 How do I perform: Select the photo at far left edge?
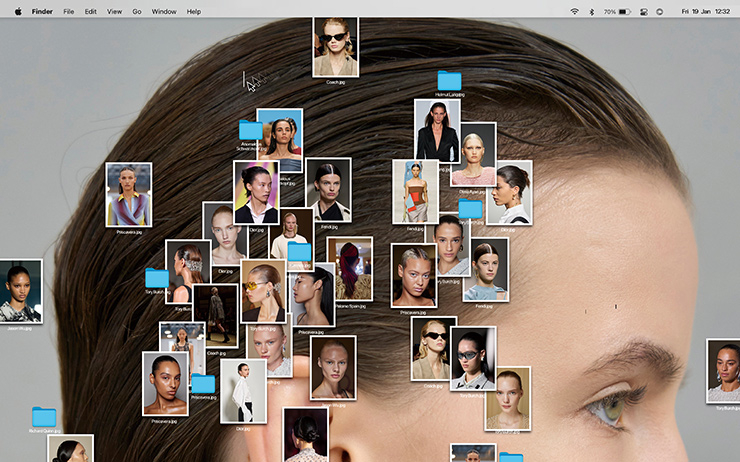coord(19,290)
